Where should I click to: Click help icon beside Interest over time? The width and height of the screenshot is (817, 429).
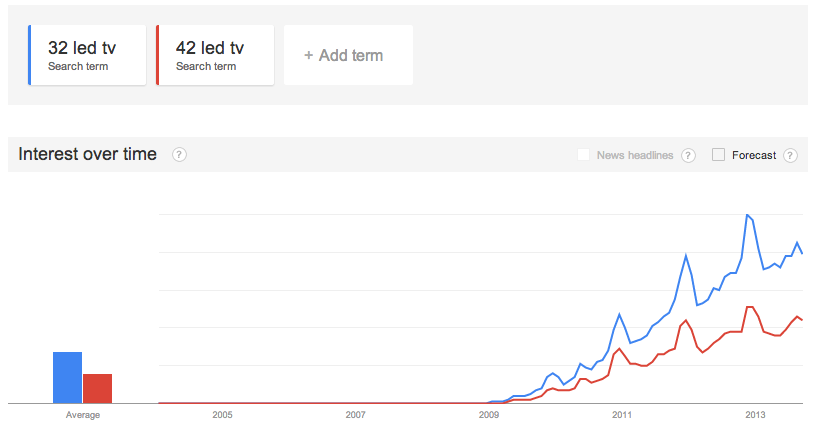pyautogui.click(x=179, y=155)
